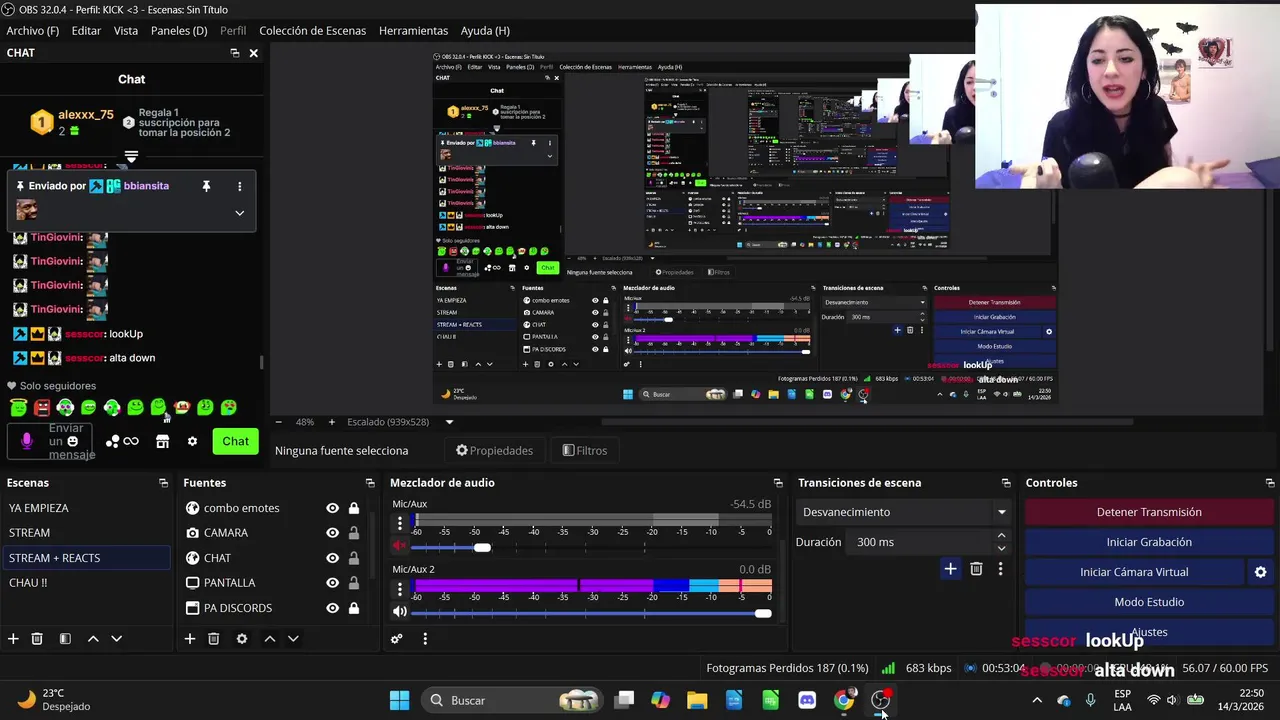Mute the Mic/Aux 2 channel
The width and height of the screenshot is (1280, 720).
[x=400, y=611]
